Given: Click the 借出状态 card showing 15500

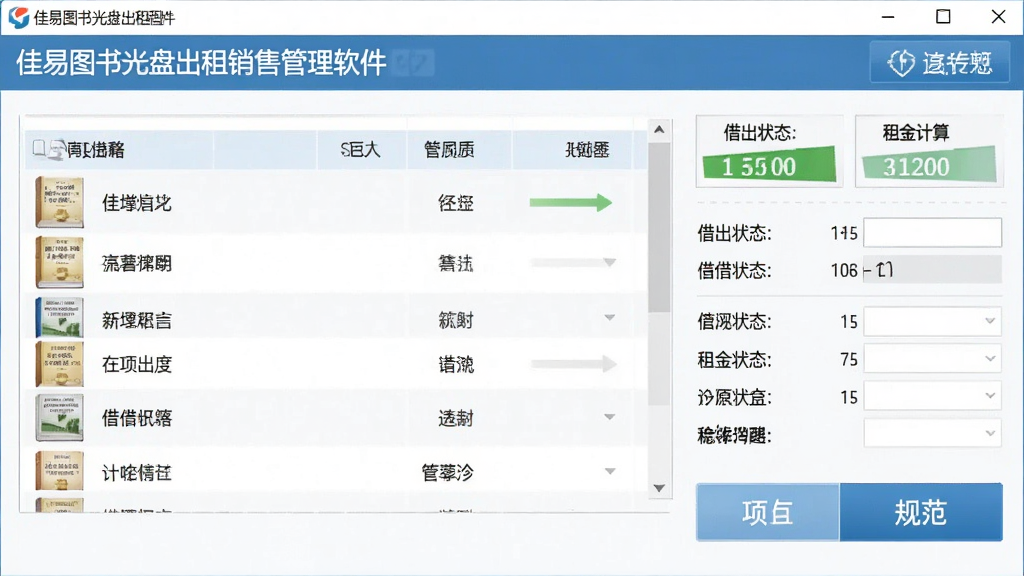Looking at the screenshot, I should [769, 151].
